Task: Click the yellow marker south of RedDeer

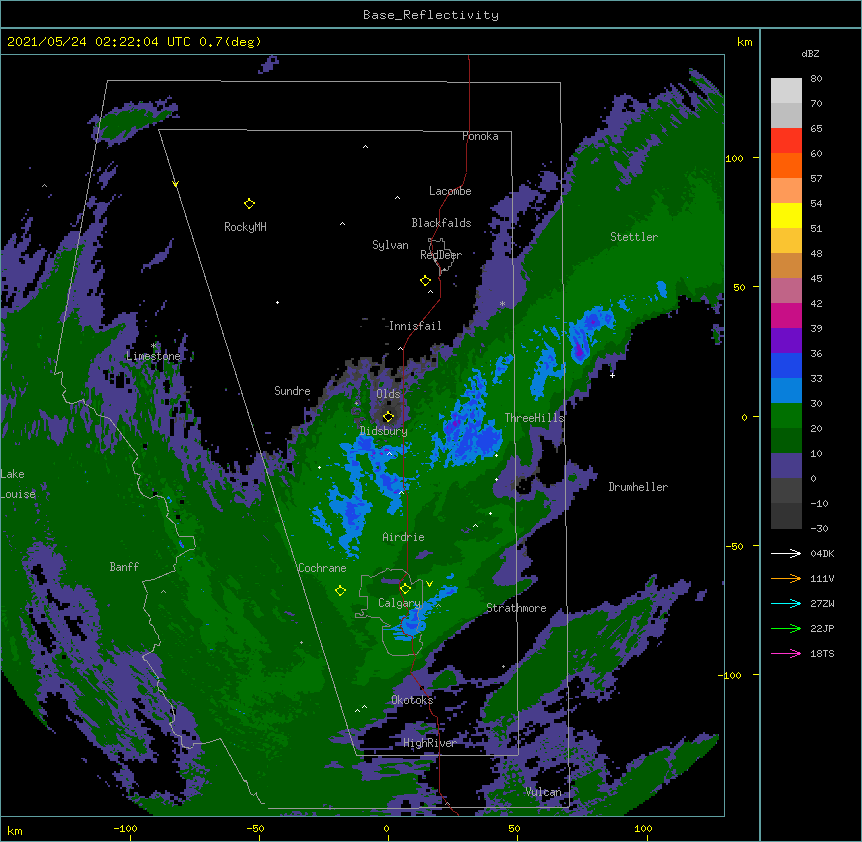Action: pyautogui.click(x=425, y=280)
